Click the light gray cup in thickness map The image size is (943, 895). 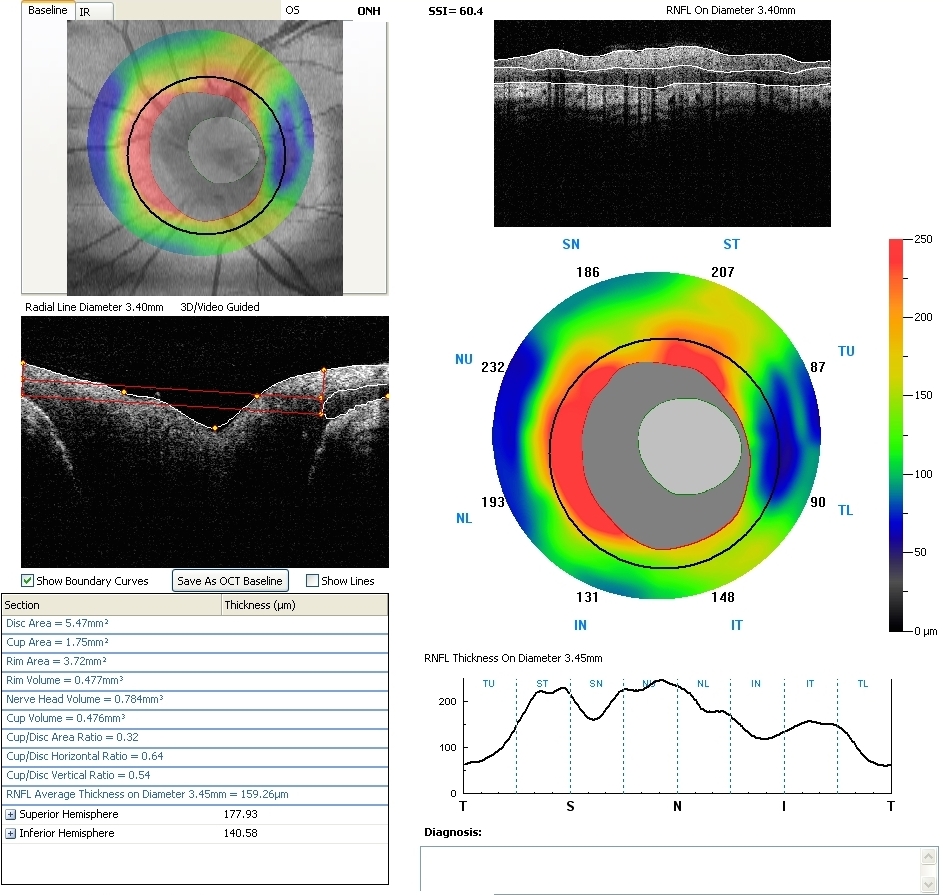pos(694,446)
